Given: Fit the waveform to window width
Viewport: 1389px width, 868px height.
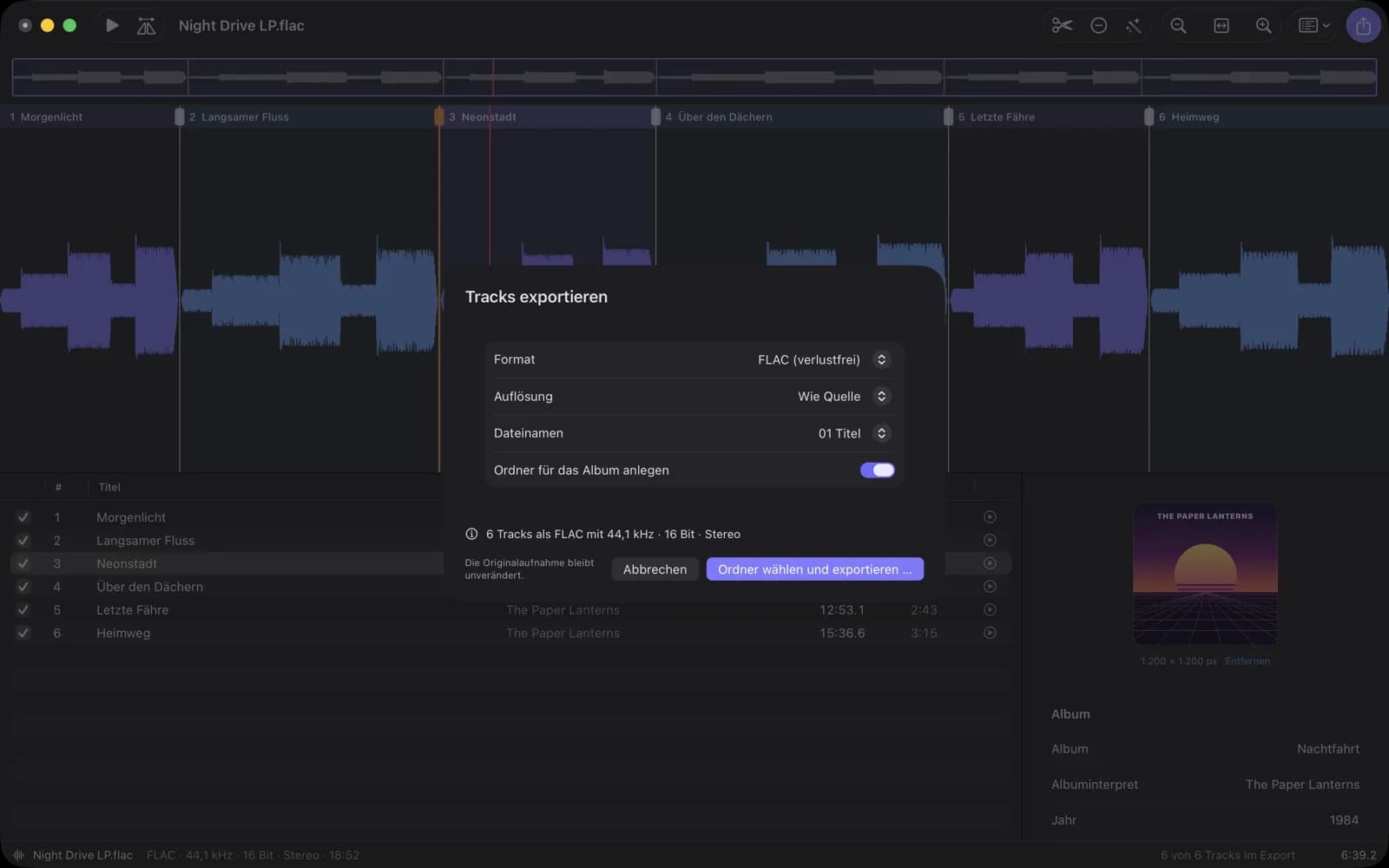Looking at the screenshot, I should pos(1221,26).
